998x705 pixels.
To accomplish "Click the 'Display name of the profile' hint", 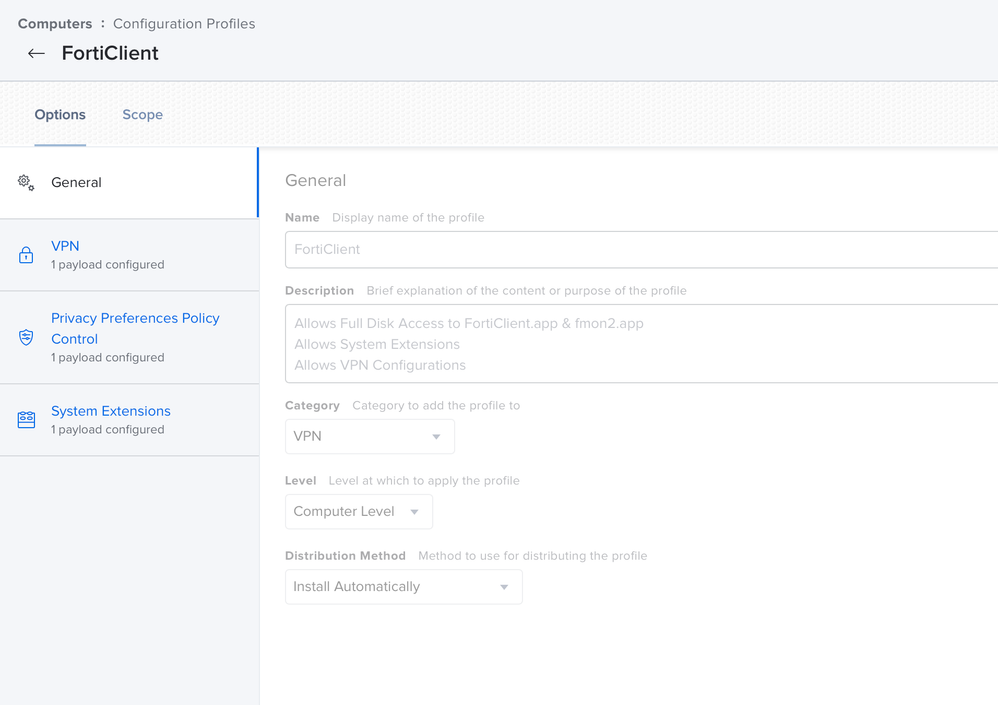I will 408,218.
